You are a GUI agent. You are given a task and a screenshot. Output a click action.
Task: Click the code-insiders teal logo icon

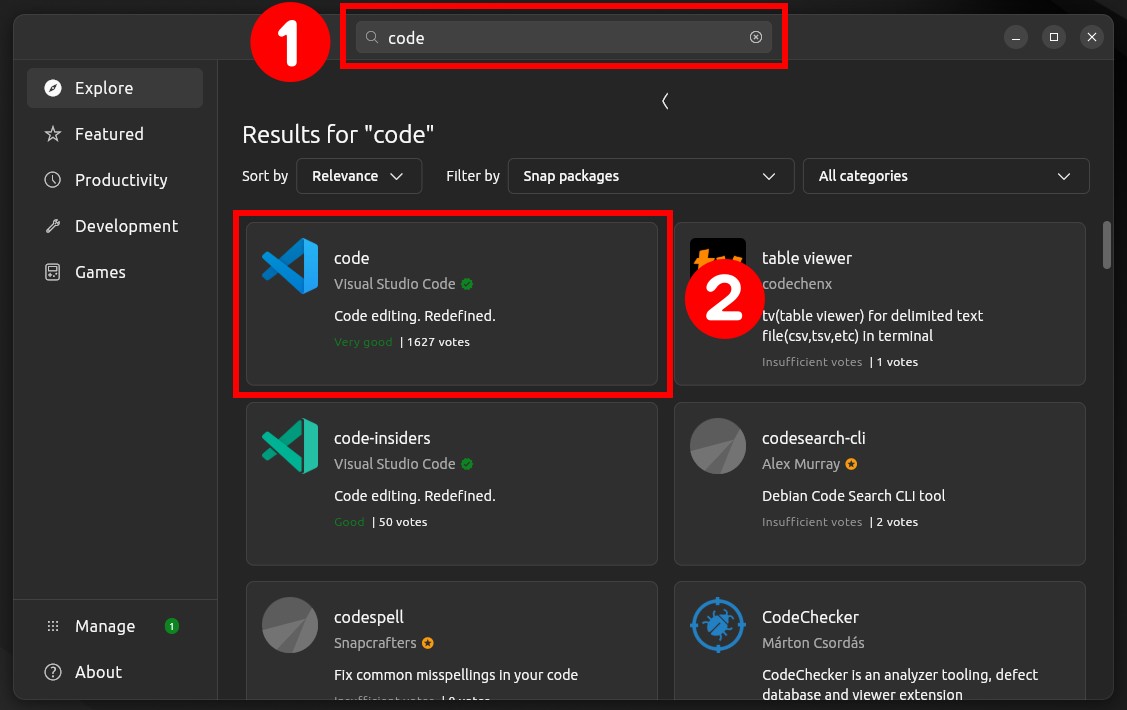point(290,446)
